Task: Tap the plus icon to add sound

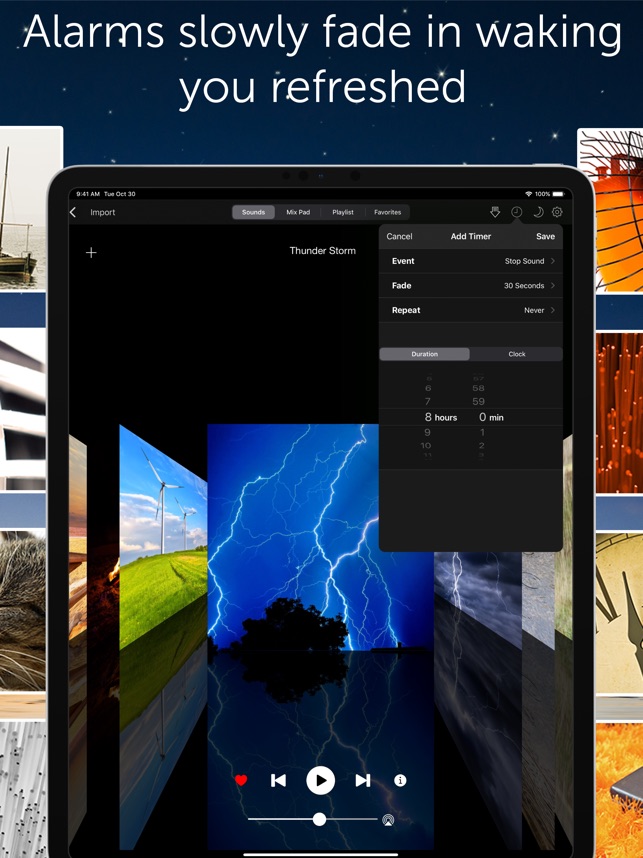Action: click(x=91, y=252)
